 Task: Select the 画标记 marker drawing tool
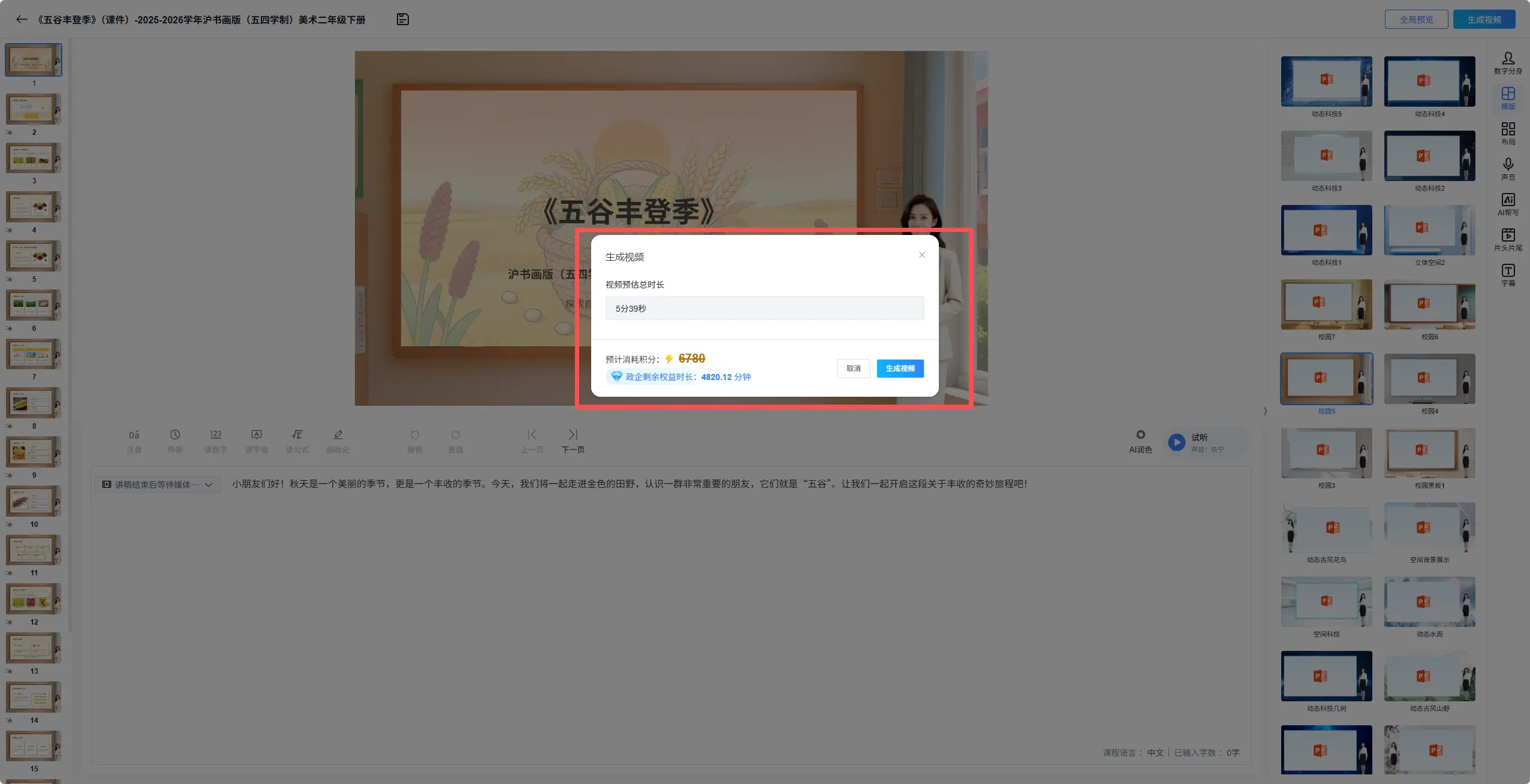[338, 441]
